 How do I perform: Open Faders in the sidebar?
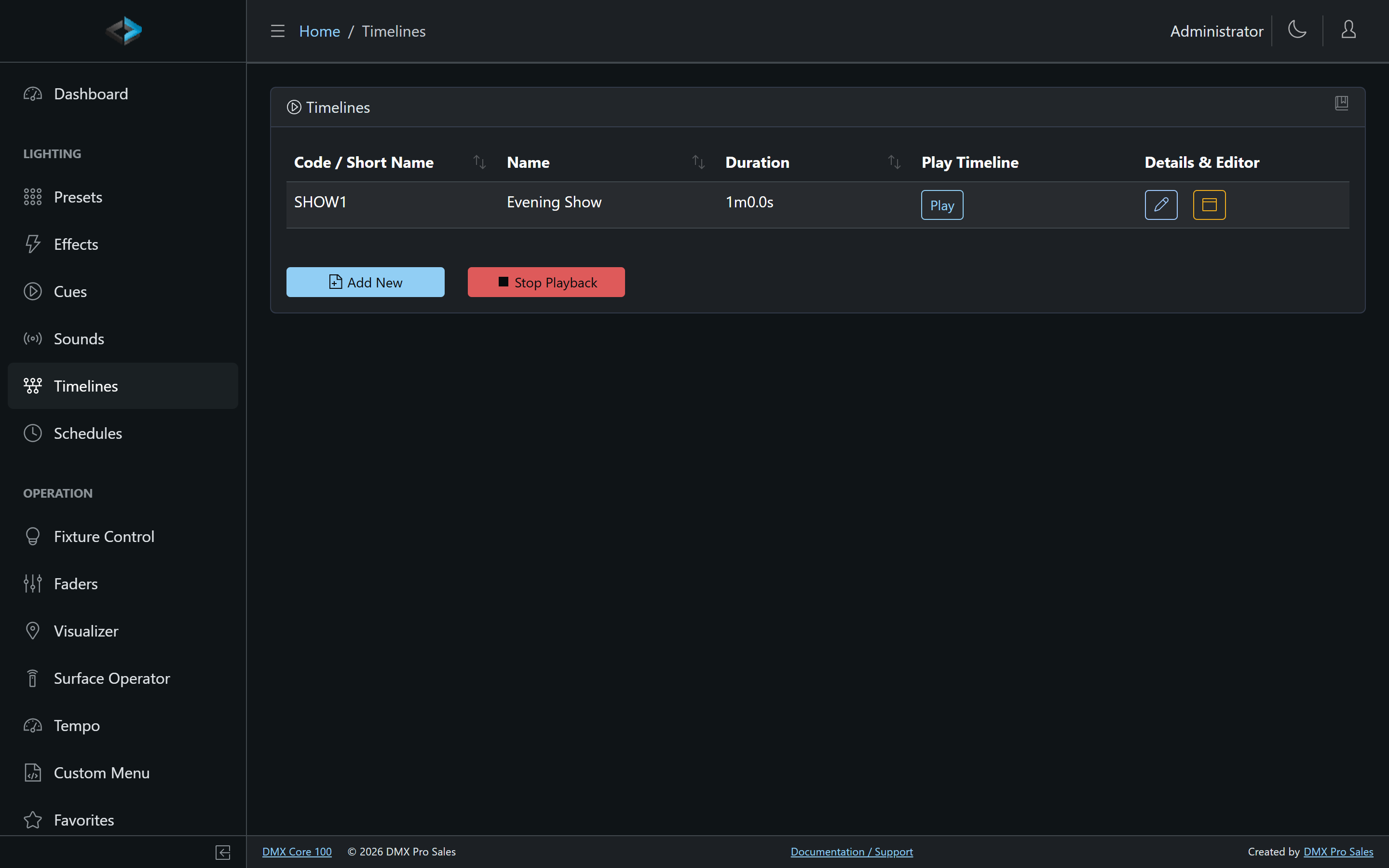click(123, 584)
